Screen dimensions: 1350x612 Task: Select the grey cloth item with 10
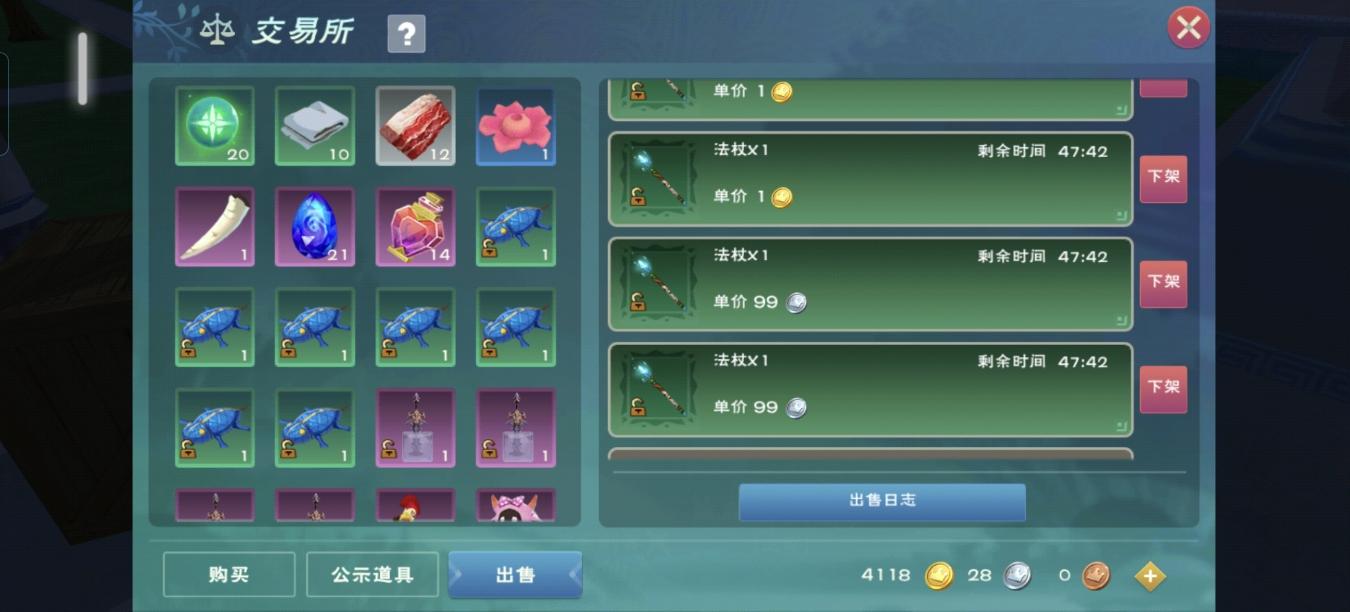315,126
